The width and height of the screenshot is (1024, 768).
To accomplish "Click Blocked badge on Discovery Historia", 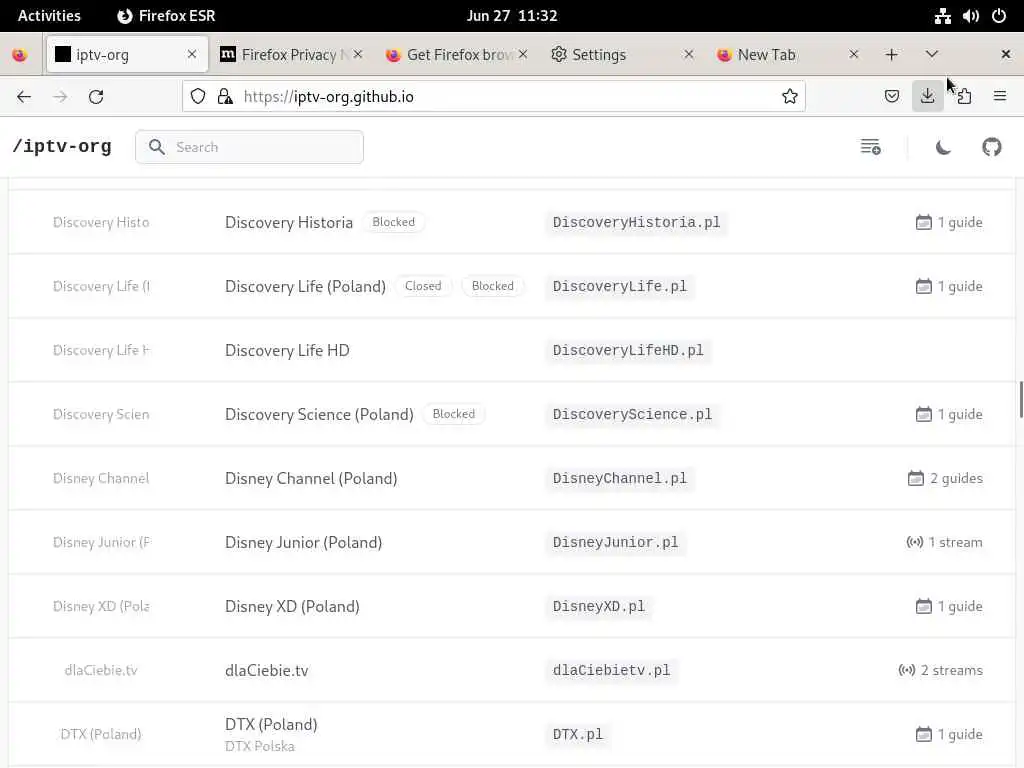I will pos(393,222).
